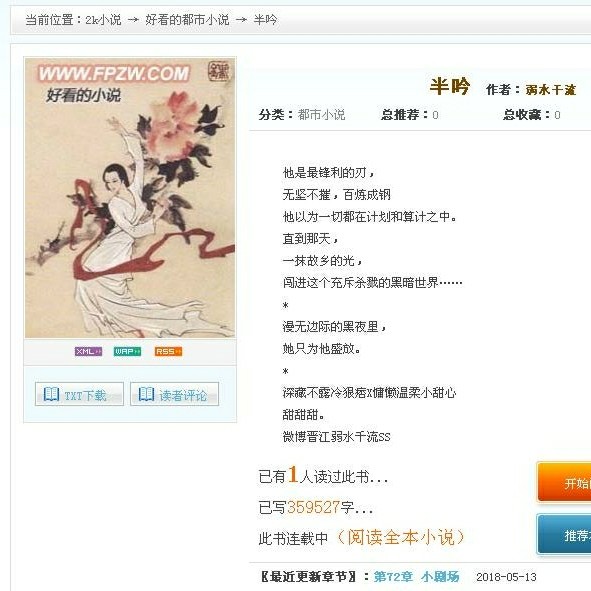
Task: Click the 半吟 breadcrumb item
Action: [265, 20]
